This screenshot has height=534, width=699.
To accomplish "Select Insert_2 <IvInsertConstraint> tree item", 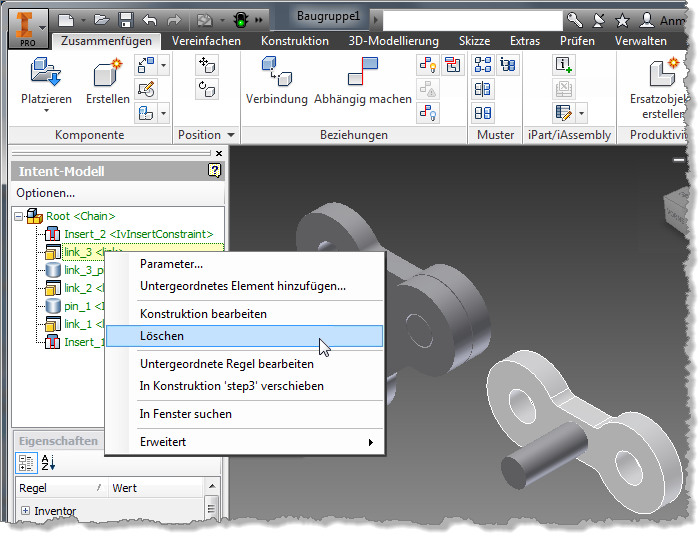I will 139,234.
